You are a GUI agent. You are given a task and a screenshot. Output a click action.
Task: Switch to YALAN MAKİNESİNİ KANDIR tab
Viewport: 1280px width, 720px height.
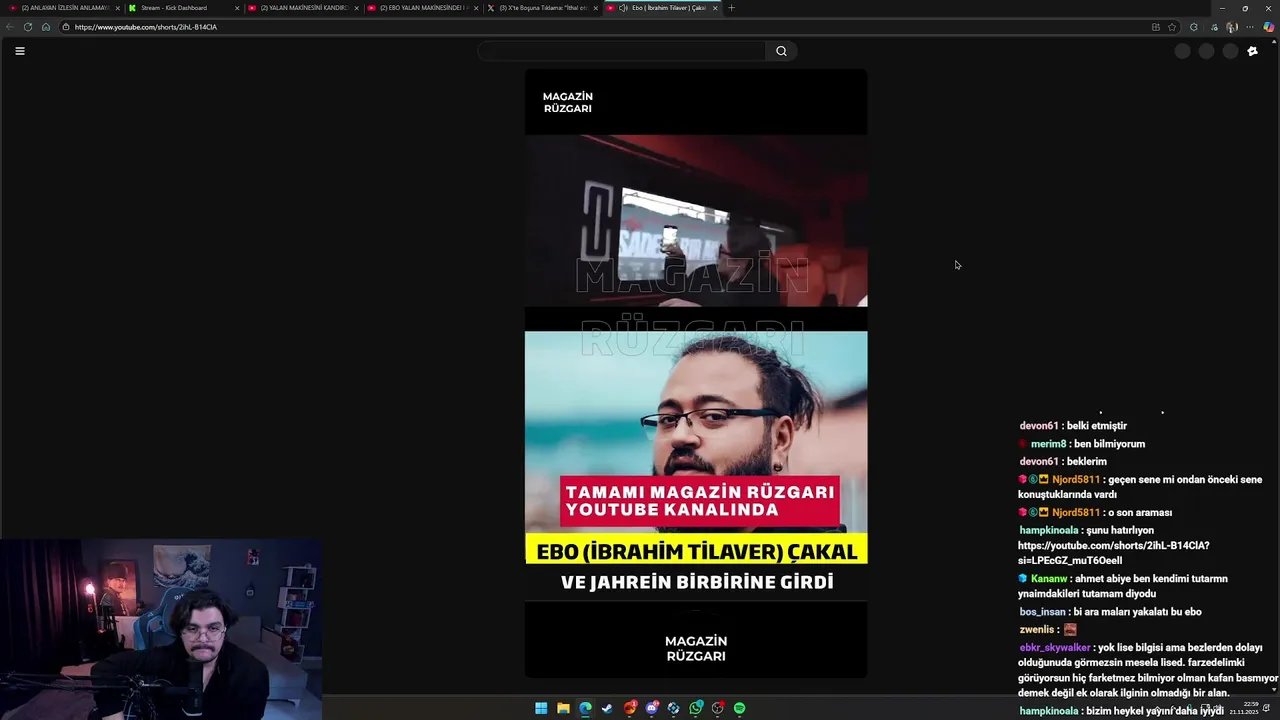click(302, 8)
